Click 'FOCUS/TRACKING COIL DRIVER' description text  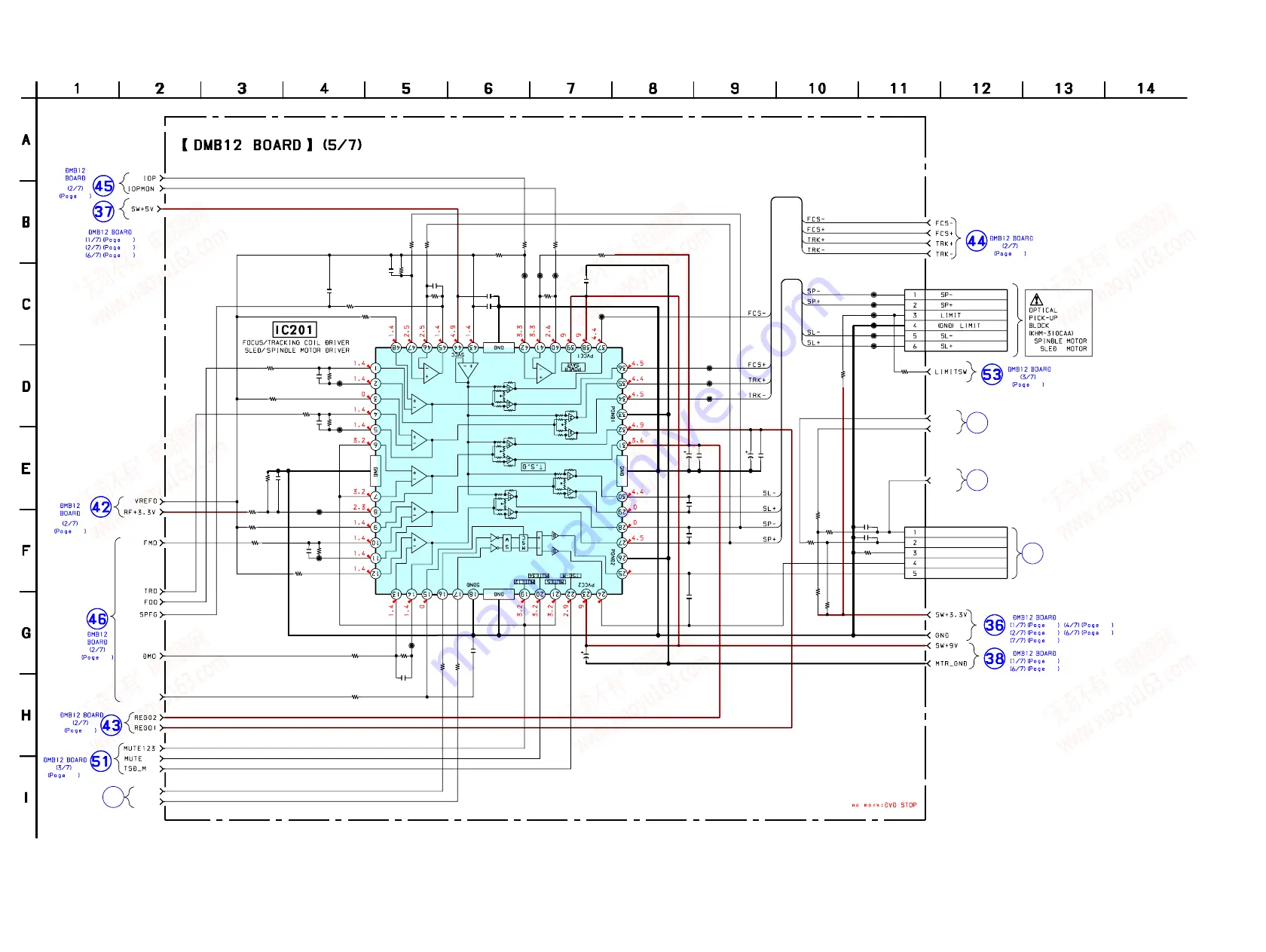(x=296, y=342)
